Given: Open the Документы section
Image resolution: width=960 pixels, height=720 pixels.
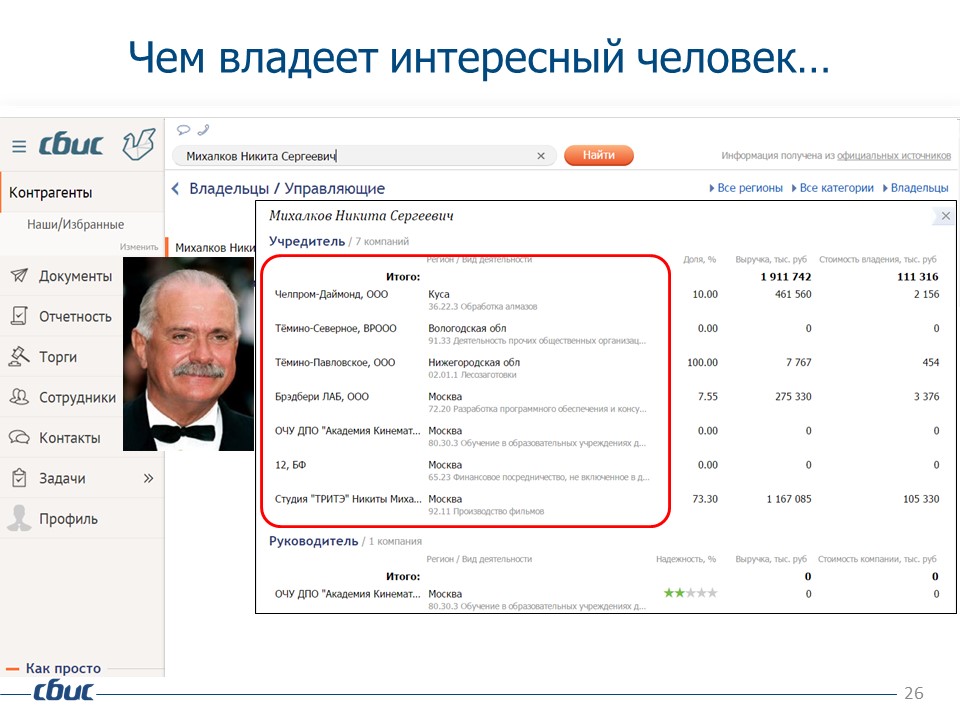Looking at the screenshot, I should (x=75, y=276).
